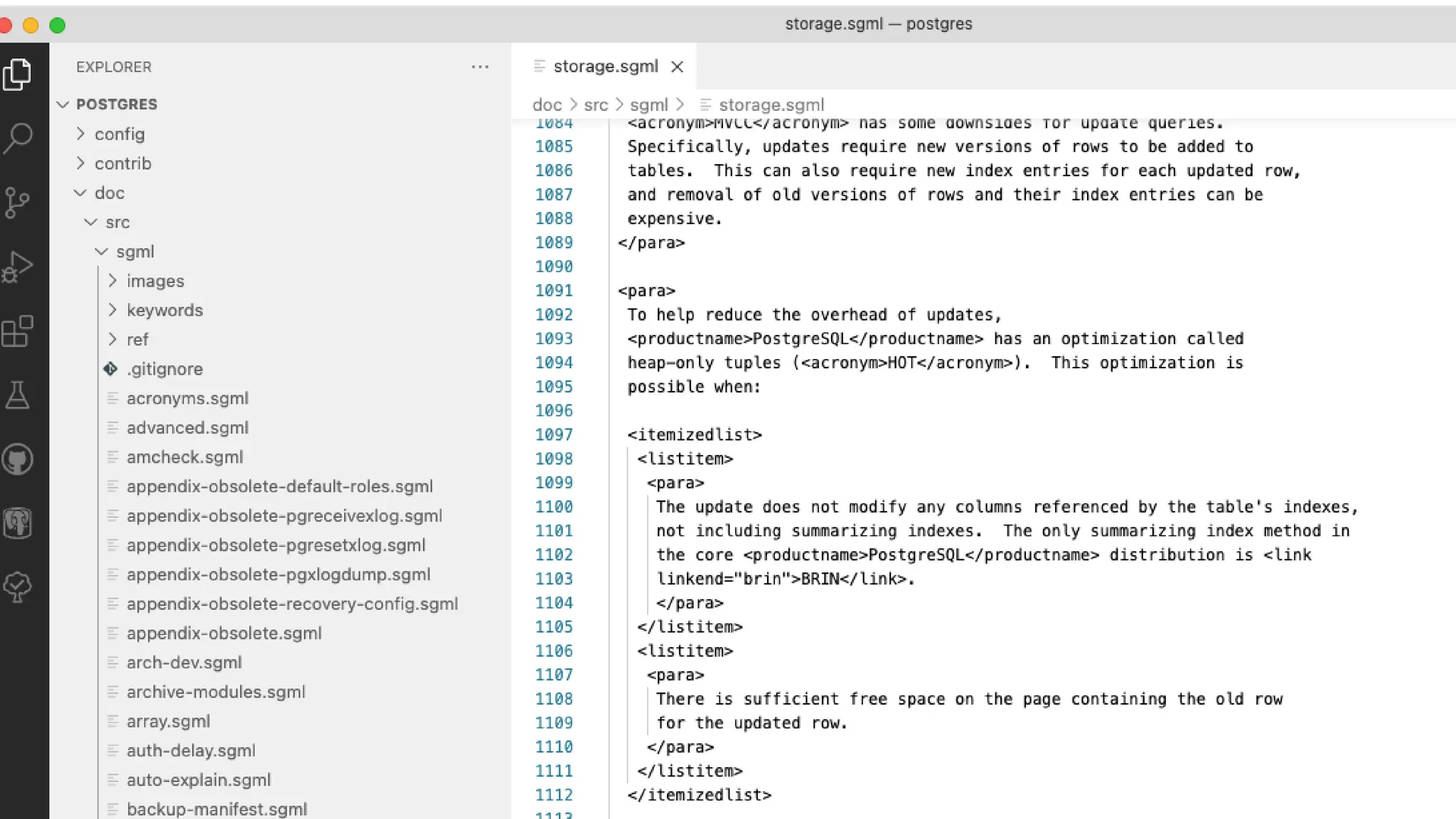Expand the images folder

pos(155,282)
